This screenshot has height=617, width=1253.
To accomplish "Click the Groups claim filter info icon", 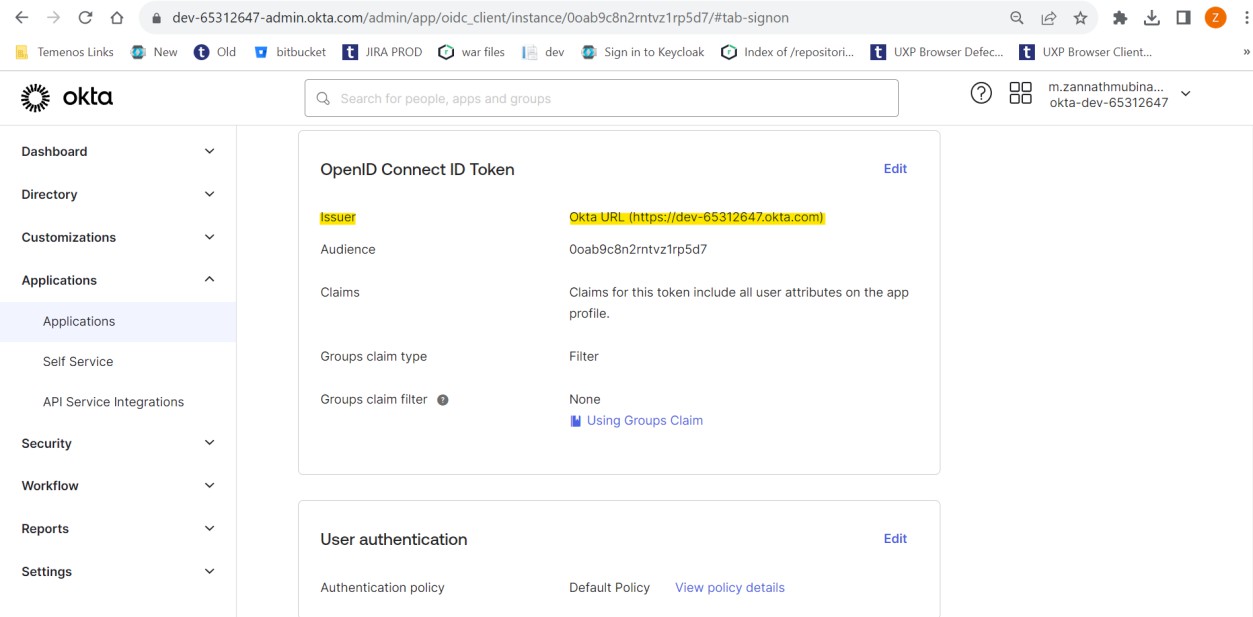I will pyautogui.click(x=443, y=400).
